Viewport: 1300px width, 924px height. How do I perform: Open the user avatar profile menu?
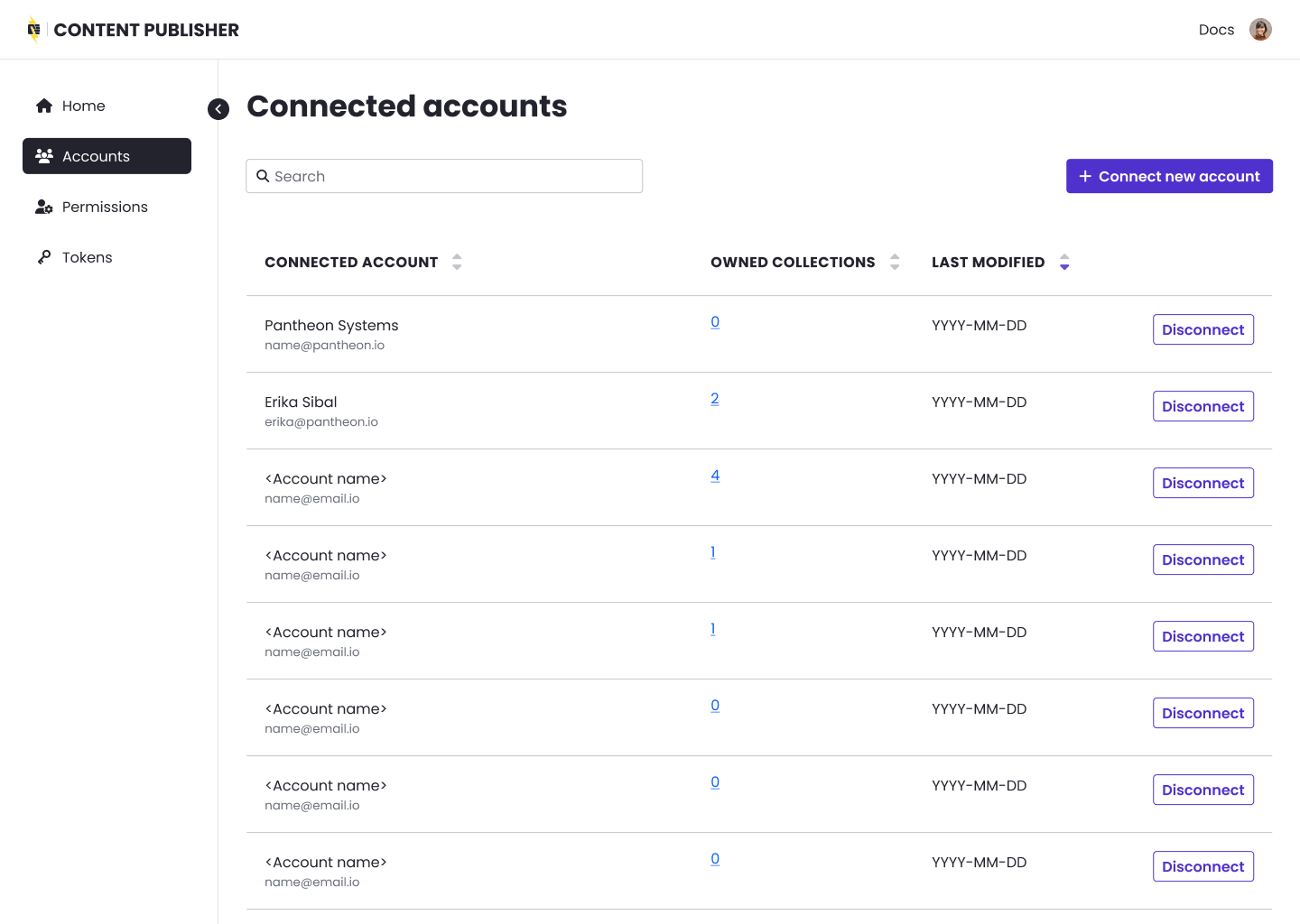tap(1260, 30)
